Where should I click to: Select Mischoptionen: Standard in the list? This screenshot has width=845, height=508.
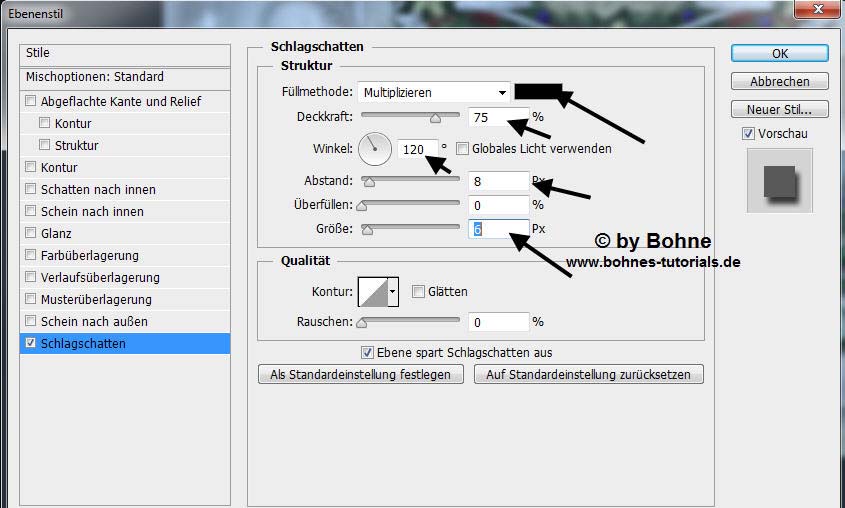(x=95, y=77)
